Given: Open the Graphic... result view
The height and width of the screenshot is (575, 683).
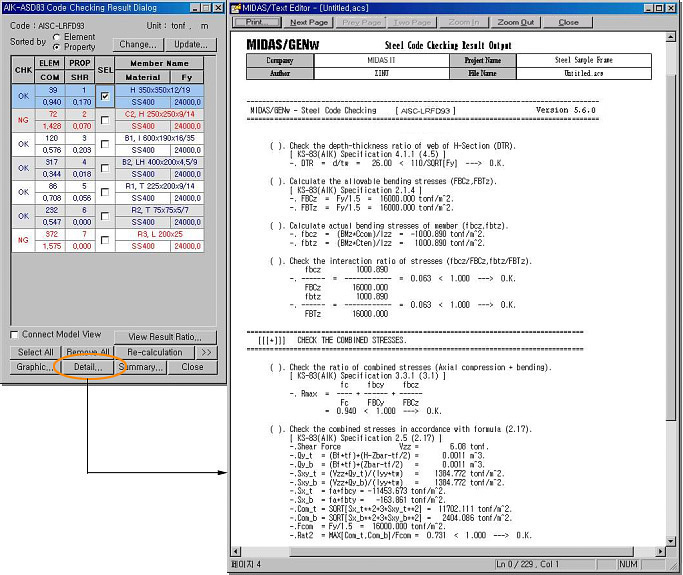Looking at the screenshot, I should pos(34,367).
